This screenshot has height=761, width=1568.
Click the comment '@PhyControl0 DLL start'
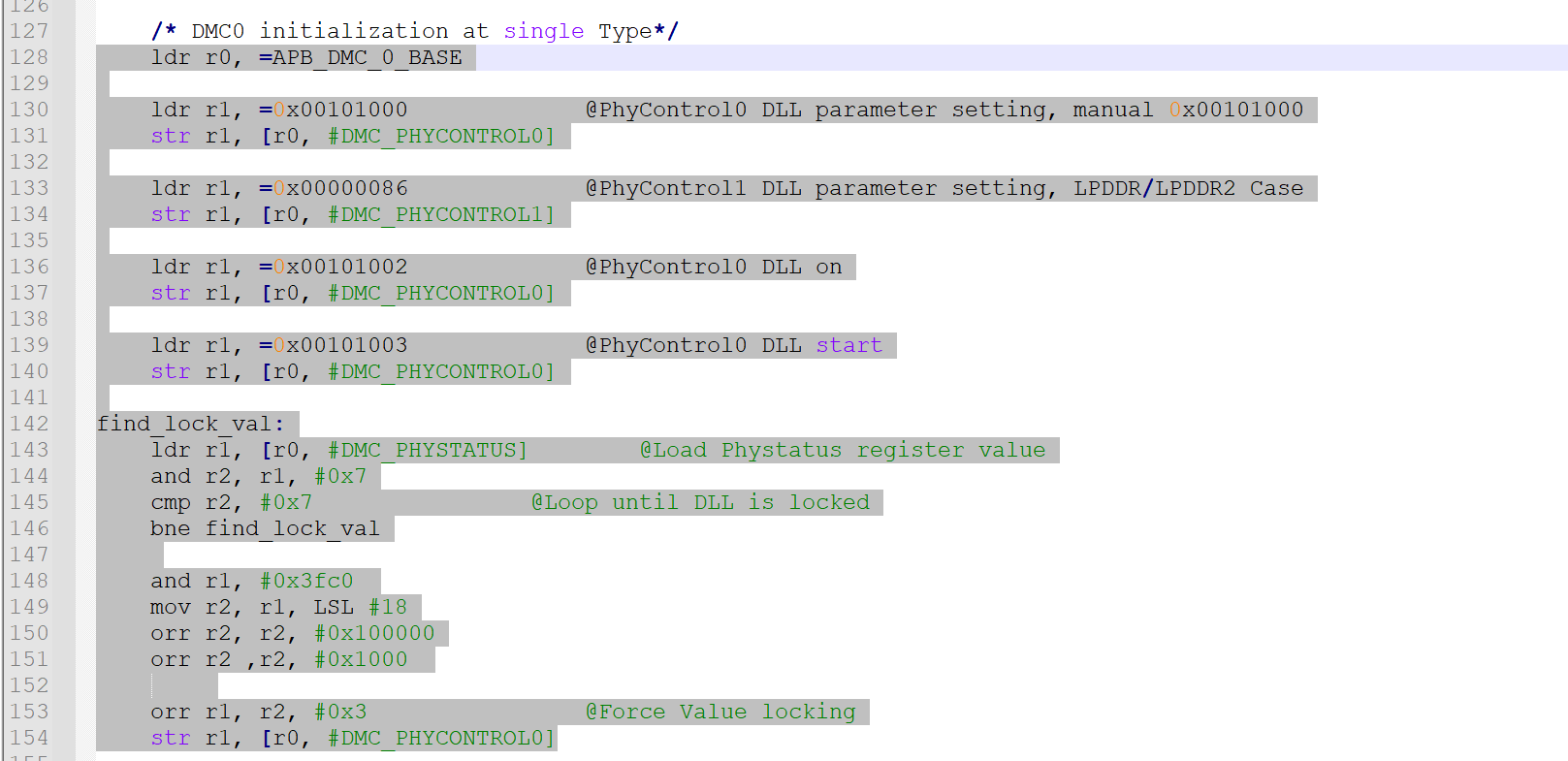point(734,345)
